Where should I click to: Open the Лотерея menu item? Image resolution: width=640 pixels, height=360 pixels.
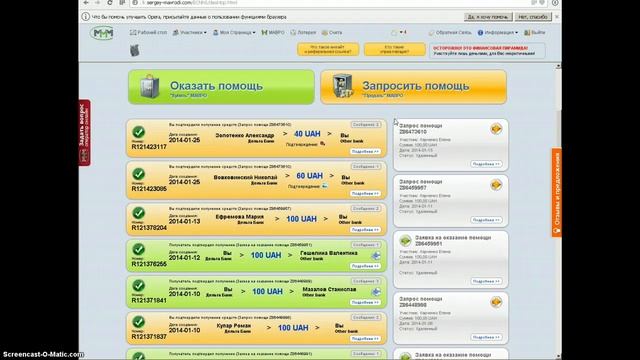[303, 32]
